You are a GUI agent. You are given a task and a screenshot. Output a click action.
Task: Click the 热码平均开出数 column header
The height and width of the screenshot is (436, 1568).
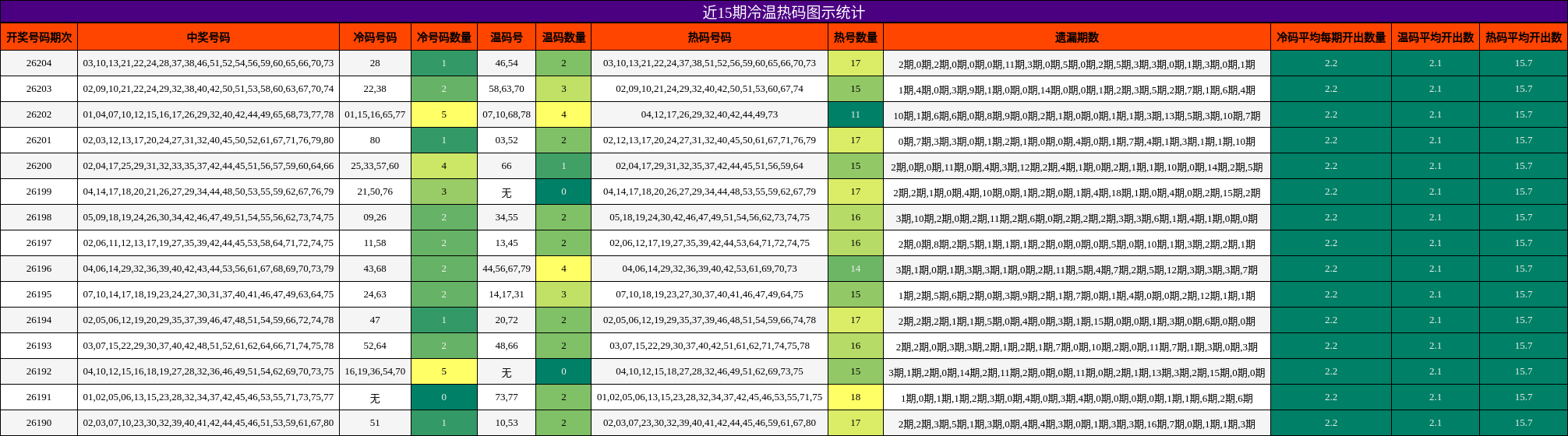[x=1524, y=37]
